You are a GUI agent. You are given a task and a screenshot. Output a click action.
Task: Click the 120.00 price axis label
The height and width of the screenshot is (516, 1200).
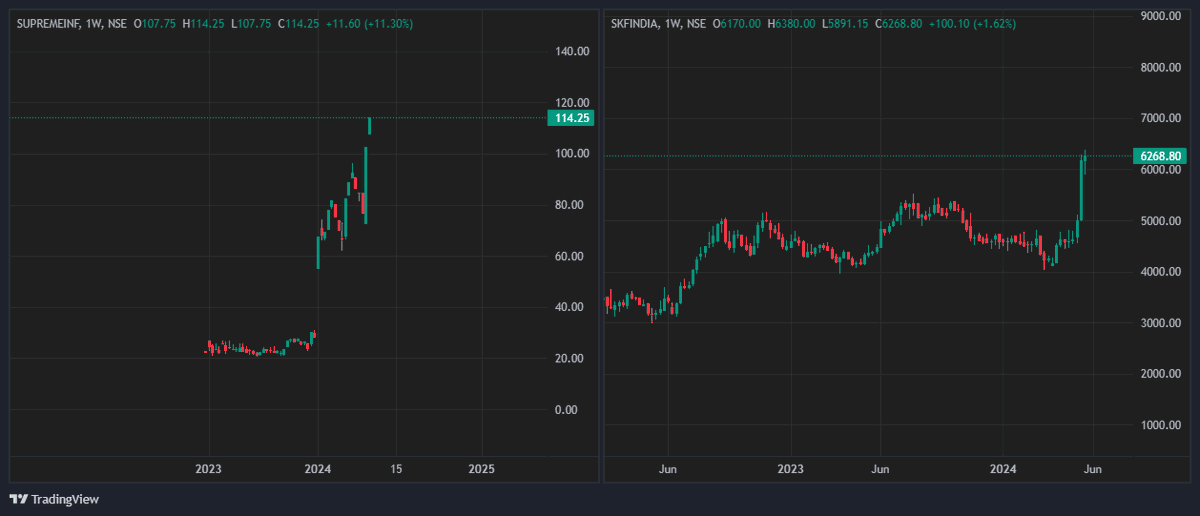point(570,102)
